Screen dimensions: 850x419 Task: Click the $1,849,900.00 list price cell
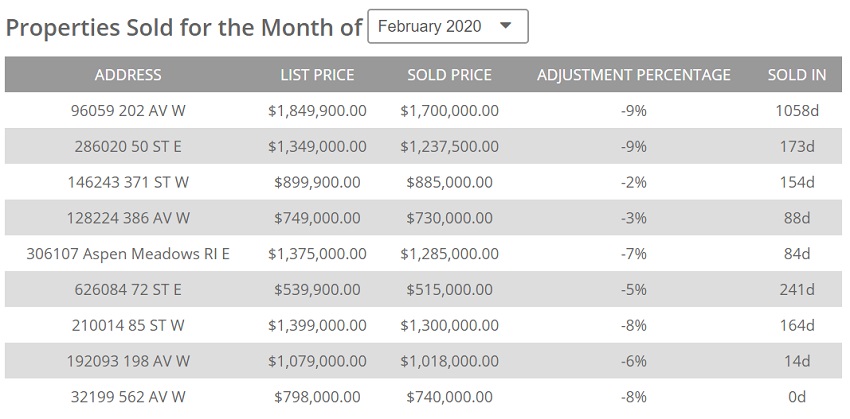(x=317, y=111)
